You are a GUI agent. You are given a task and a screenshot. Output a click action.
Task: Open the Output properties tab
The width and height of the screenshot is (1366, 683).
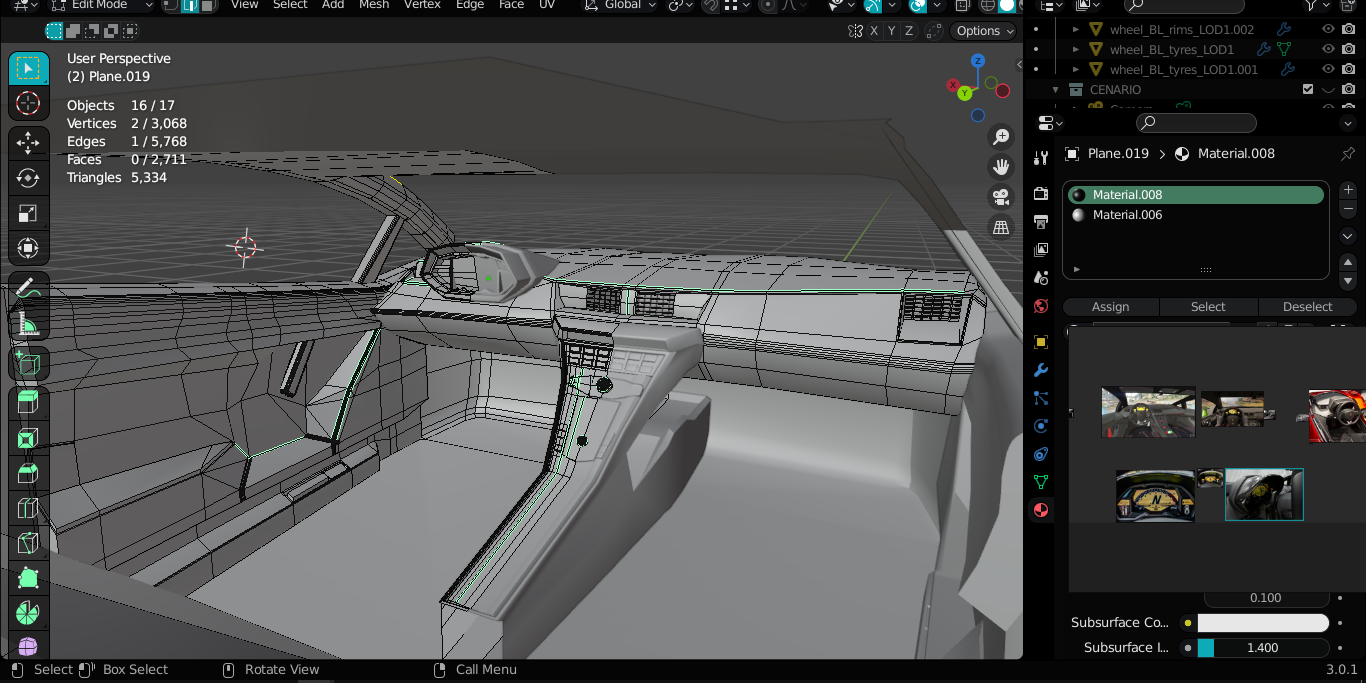pos(1041,221)
